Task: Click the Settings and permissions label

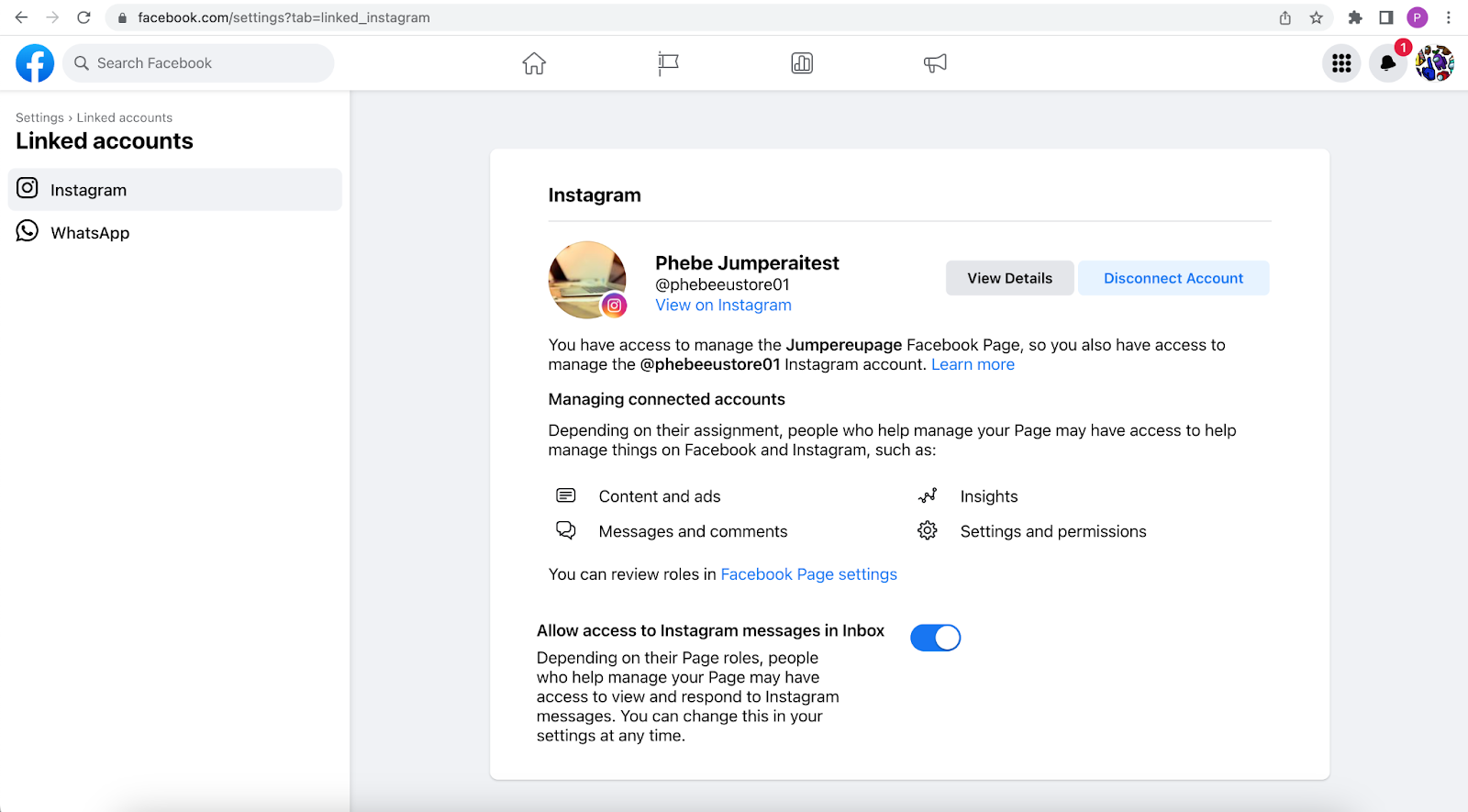Action: click(1053, 531)
